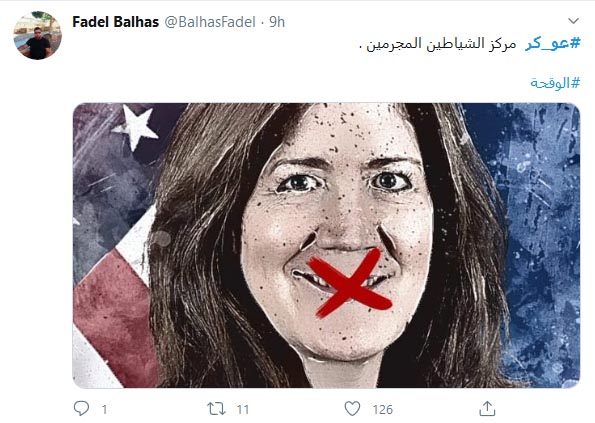Open the 9h timestamp permalink
The width and height of the screenshot is (595, 423).
(277, 22)
